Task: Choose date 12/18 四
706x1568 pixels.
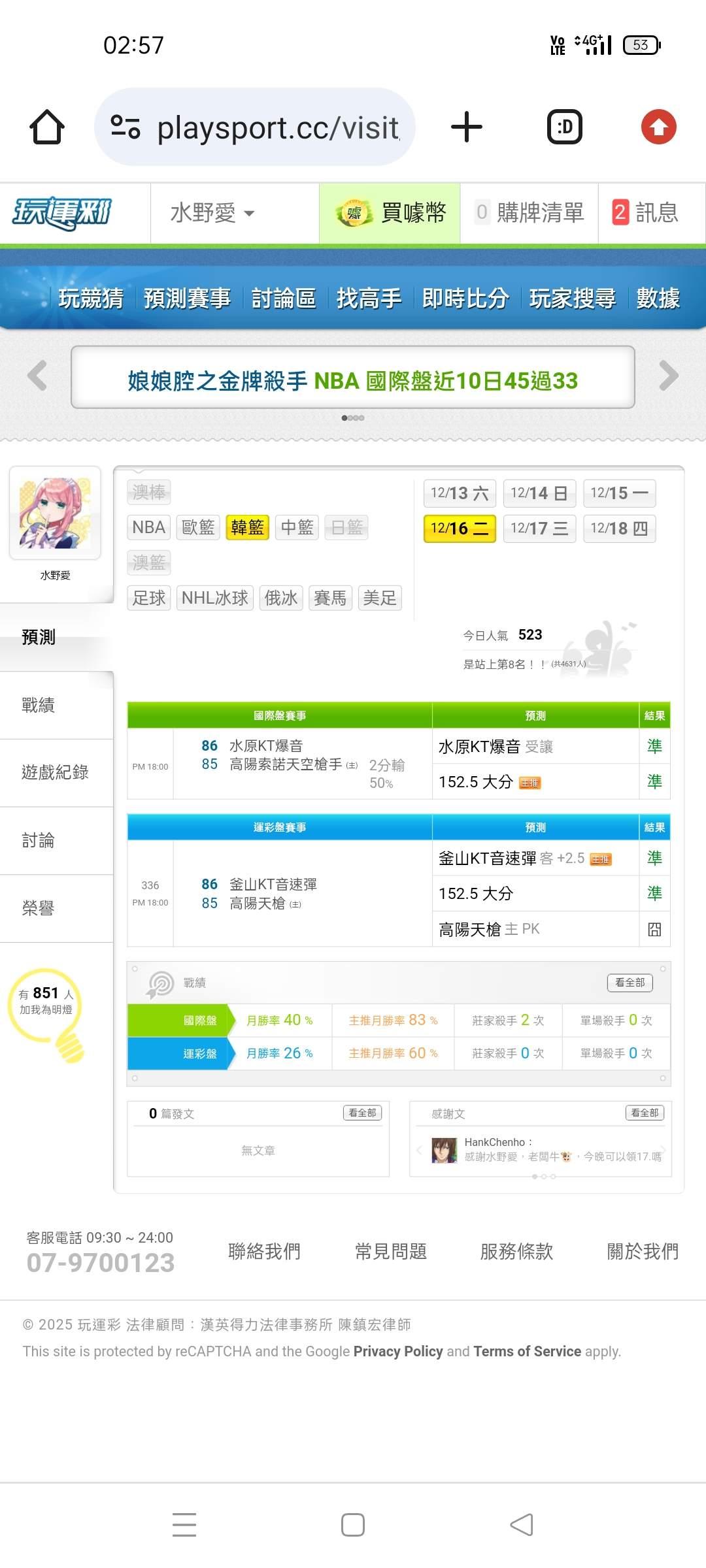Action: click(619, 529)
